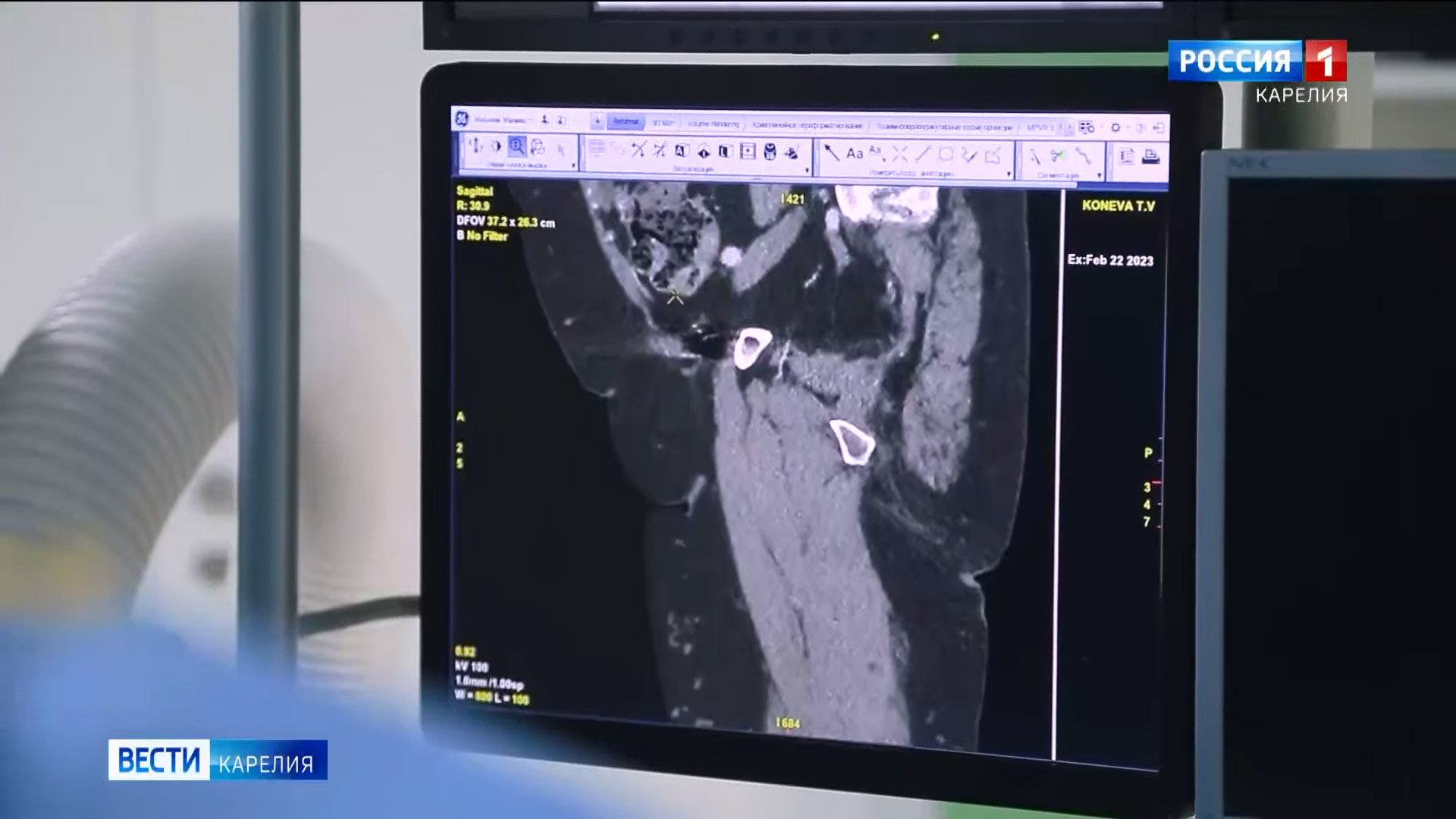
Task: Click the crosshair with arrows display icon
Action: [x=639, y=149]
